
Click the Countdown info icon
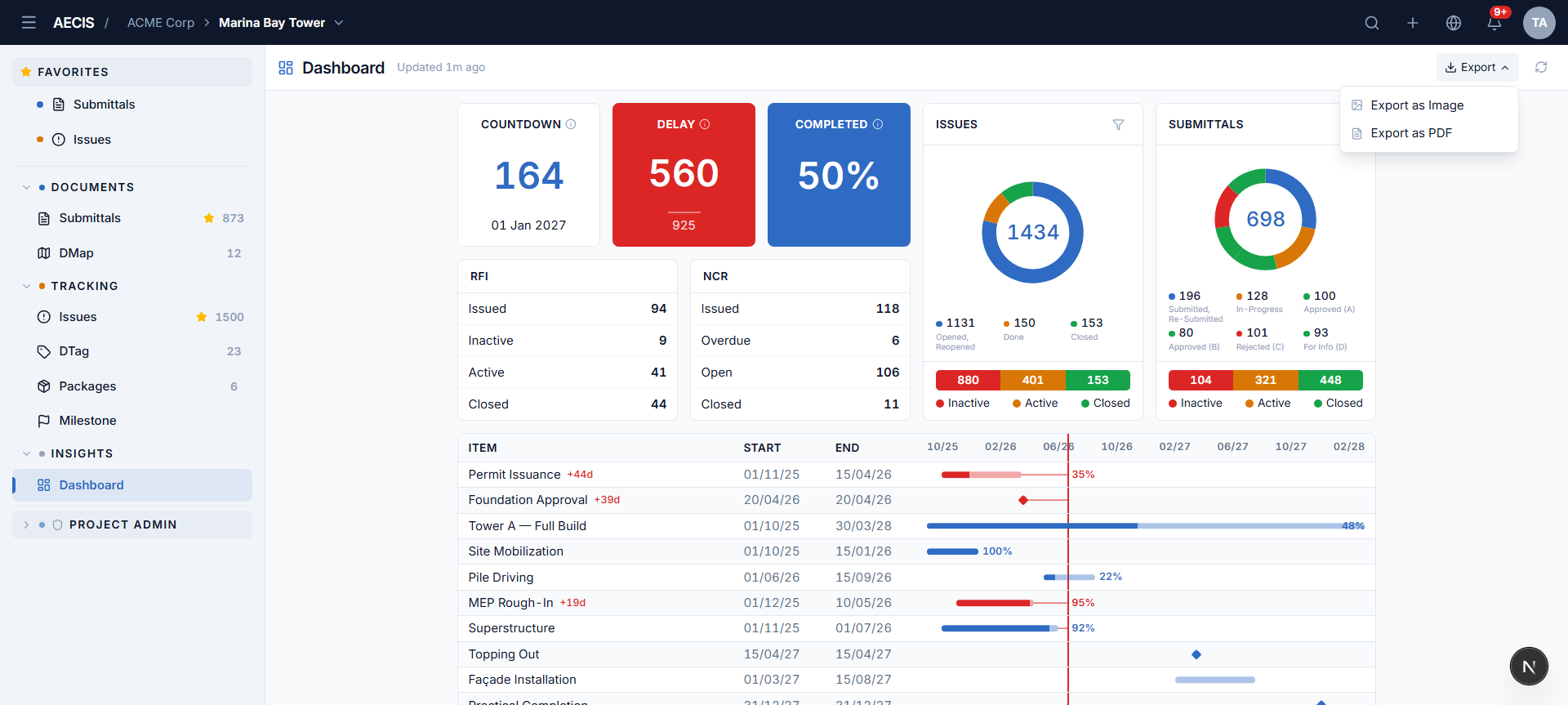coord(571,124)
